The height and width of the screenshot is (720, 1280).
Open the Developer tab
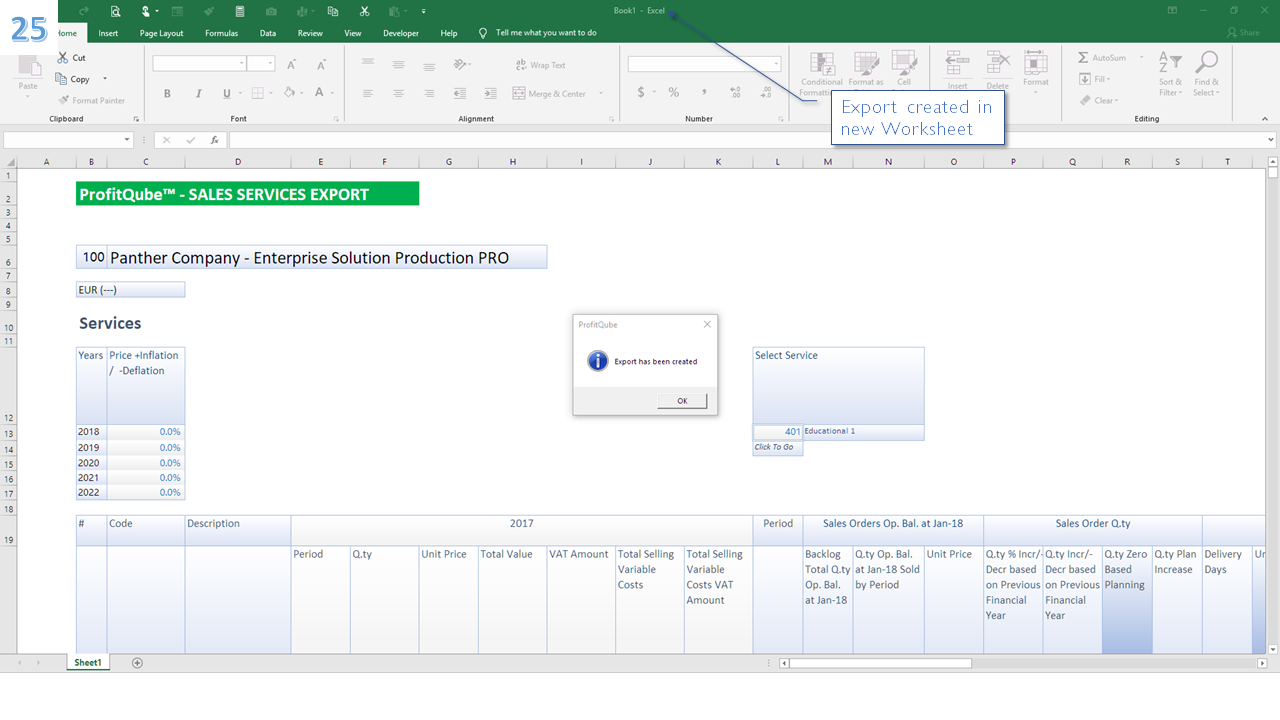tap(401, 33)
